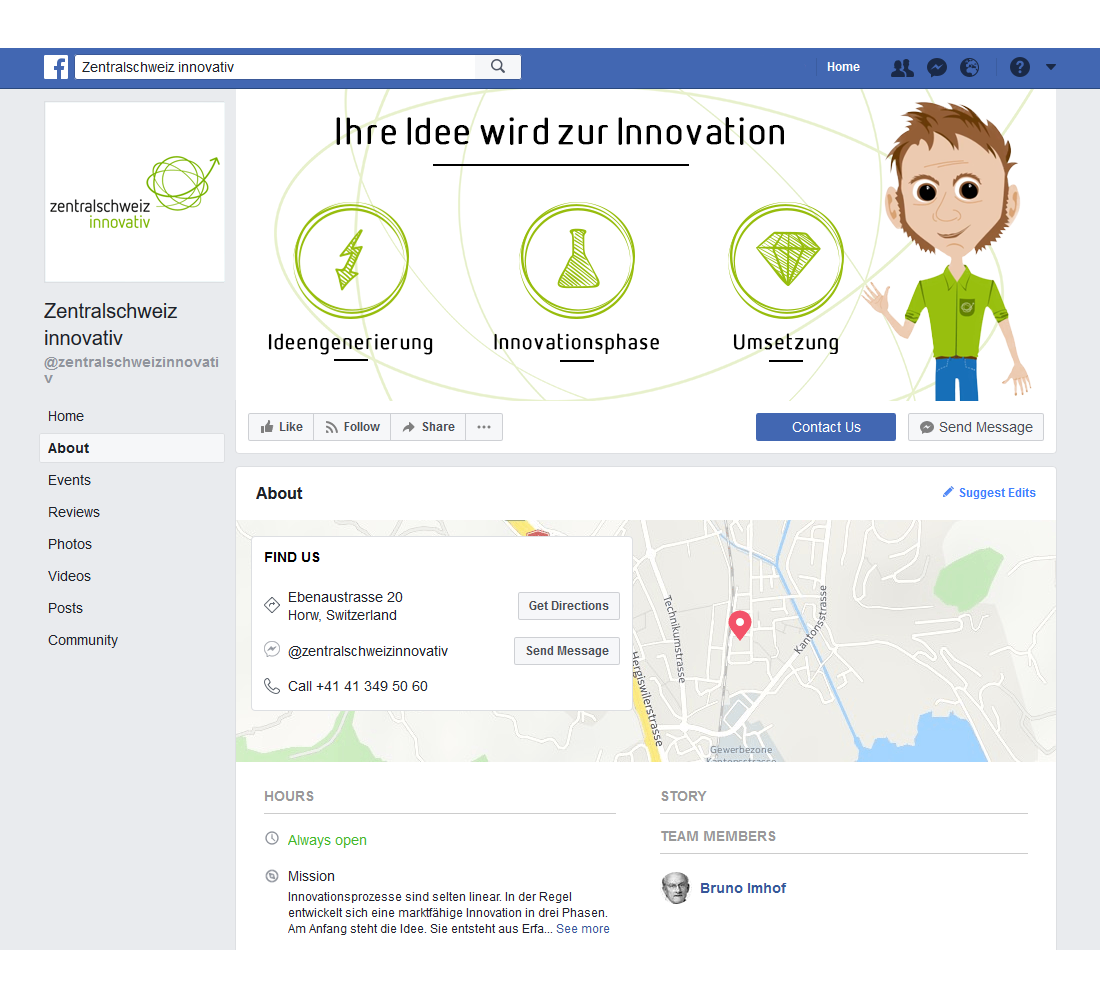
Task: Open the Community section
Action: 83,640
